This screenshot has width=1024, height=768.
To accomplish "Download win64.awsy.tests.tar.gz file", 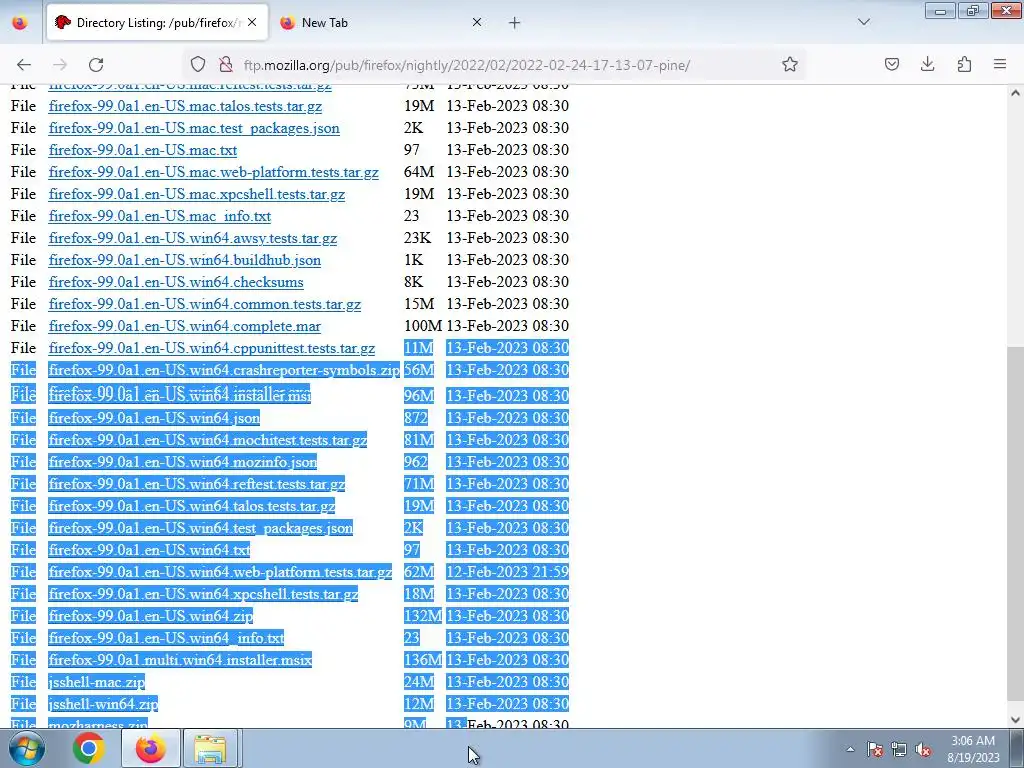I will click(x=193, y=238).
